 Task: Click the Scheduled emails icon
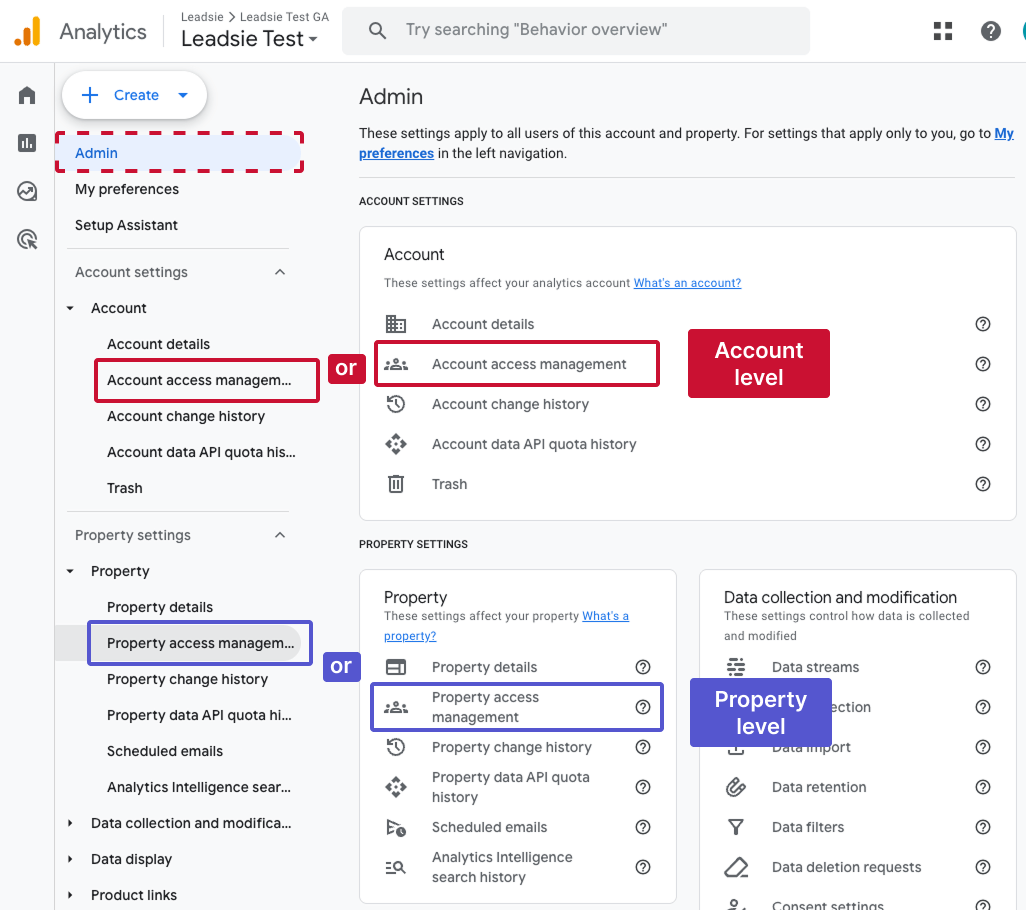pos(396,828)
